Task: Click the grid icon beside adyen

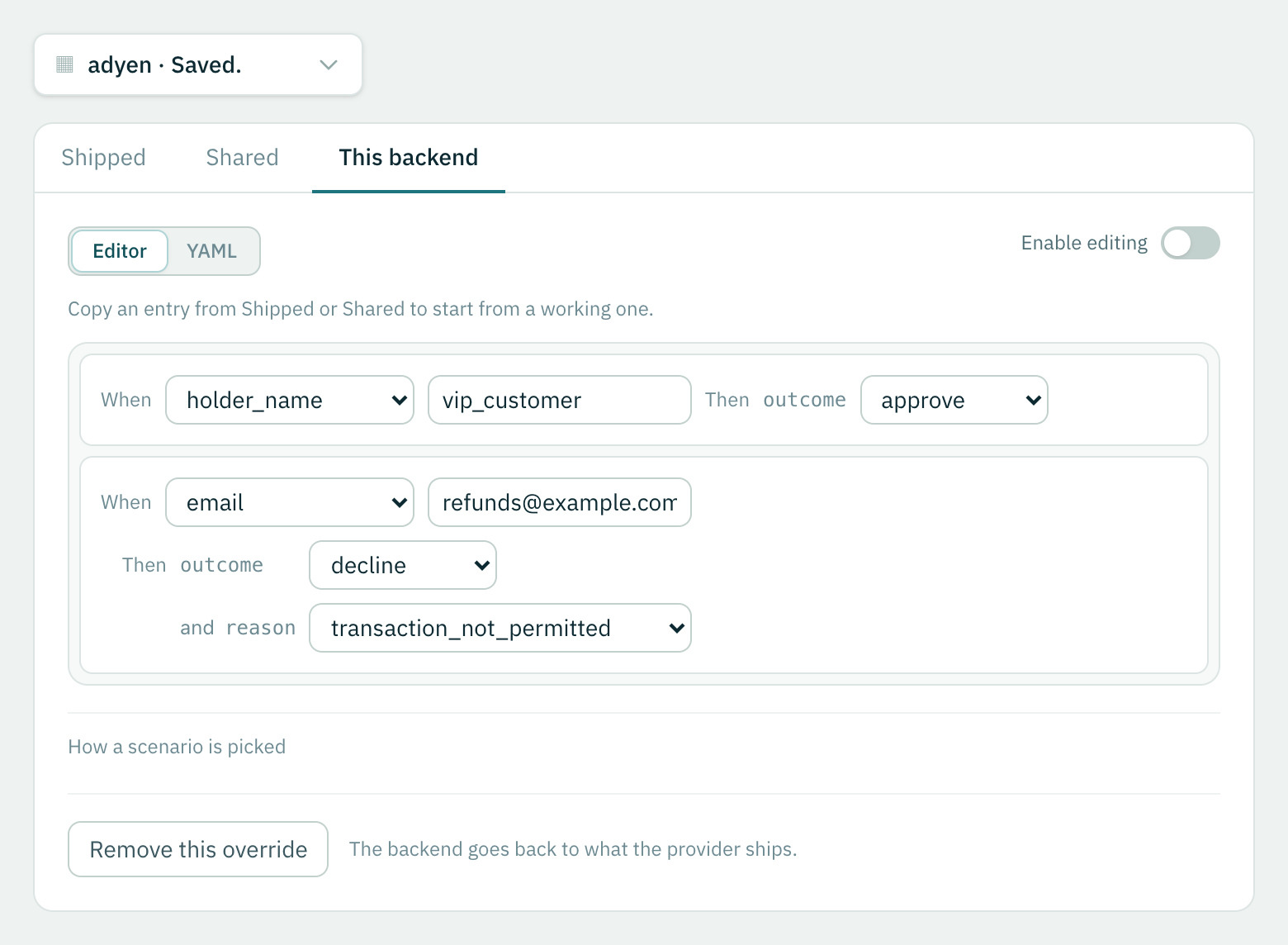Action: pyautogui.click(x=64, y=64)
